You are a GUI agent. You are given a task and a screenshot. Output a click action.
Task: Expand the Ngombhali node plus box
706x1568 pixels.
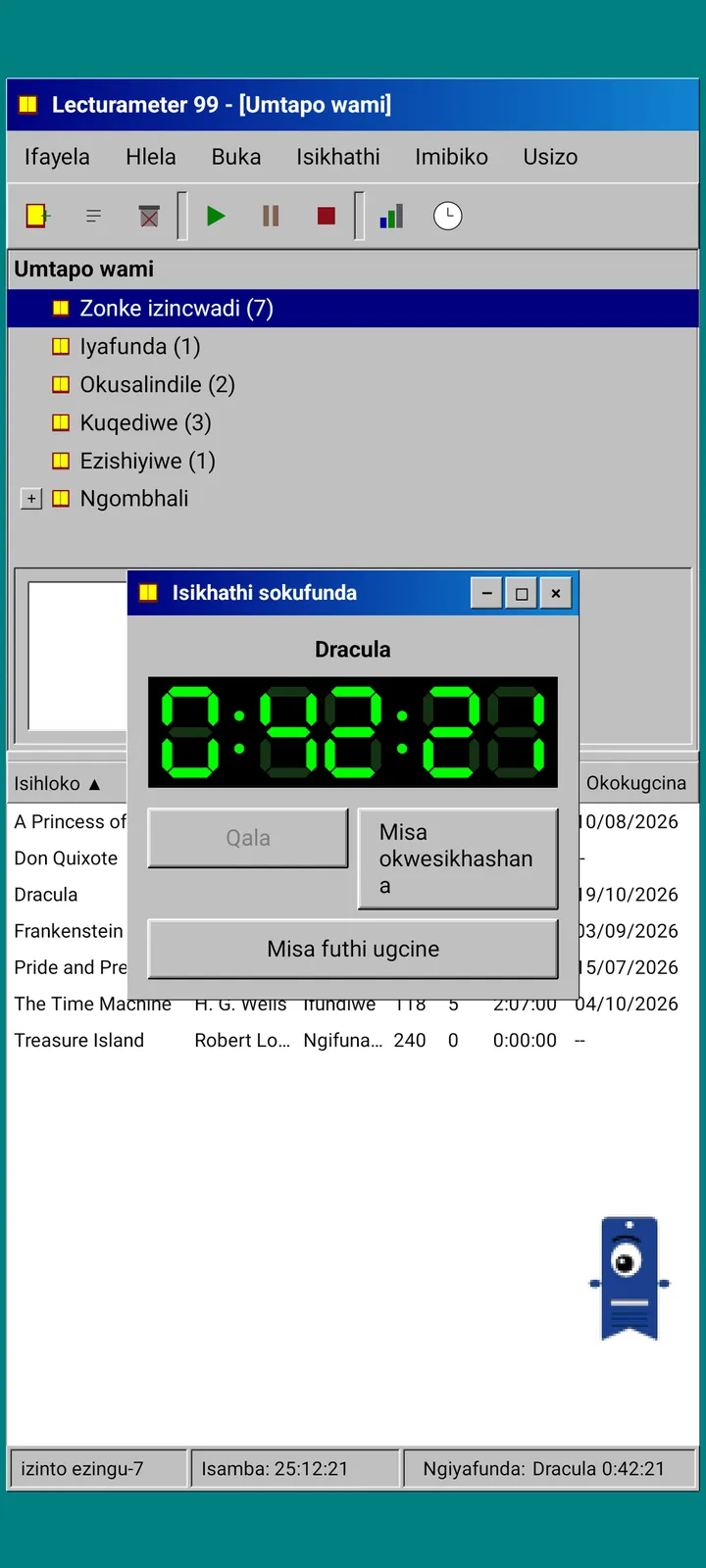[31, 499]
